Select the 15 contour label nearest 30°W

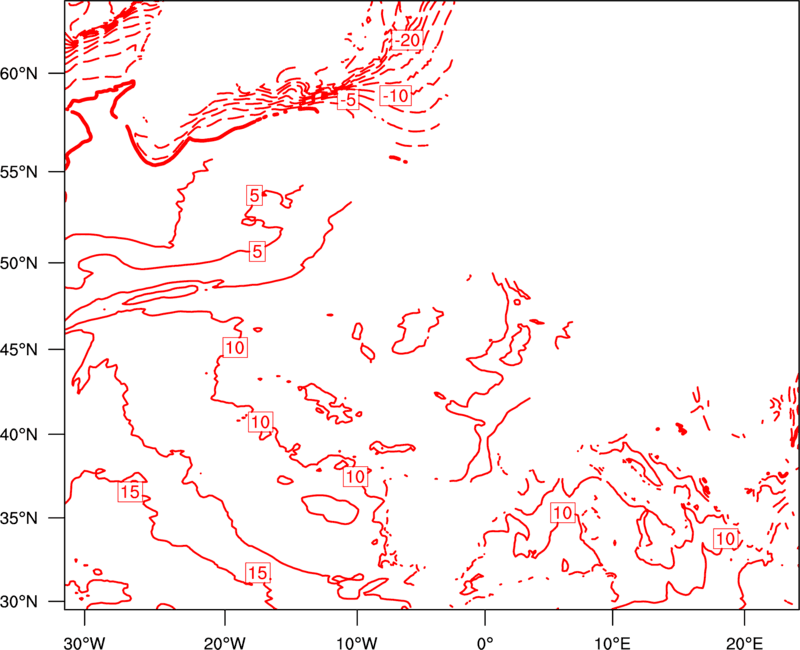tap(130, 491)
